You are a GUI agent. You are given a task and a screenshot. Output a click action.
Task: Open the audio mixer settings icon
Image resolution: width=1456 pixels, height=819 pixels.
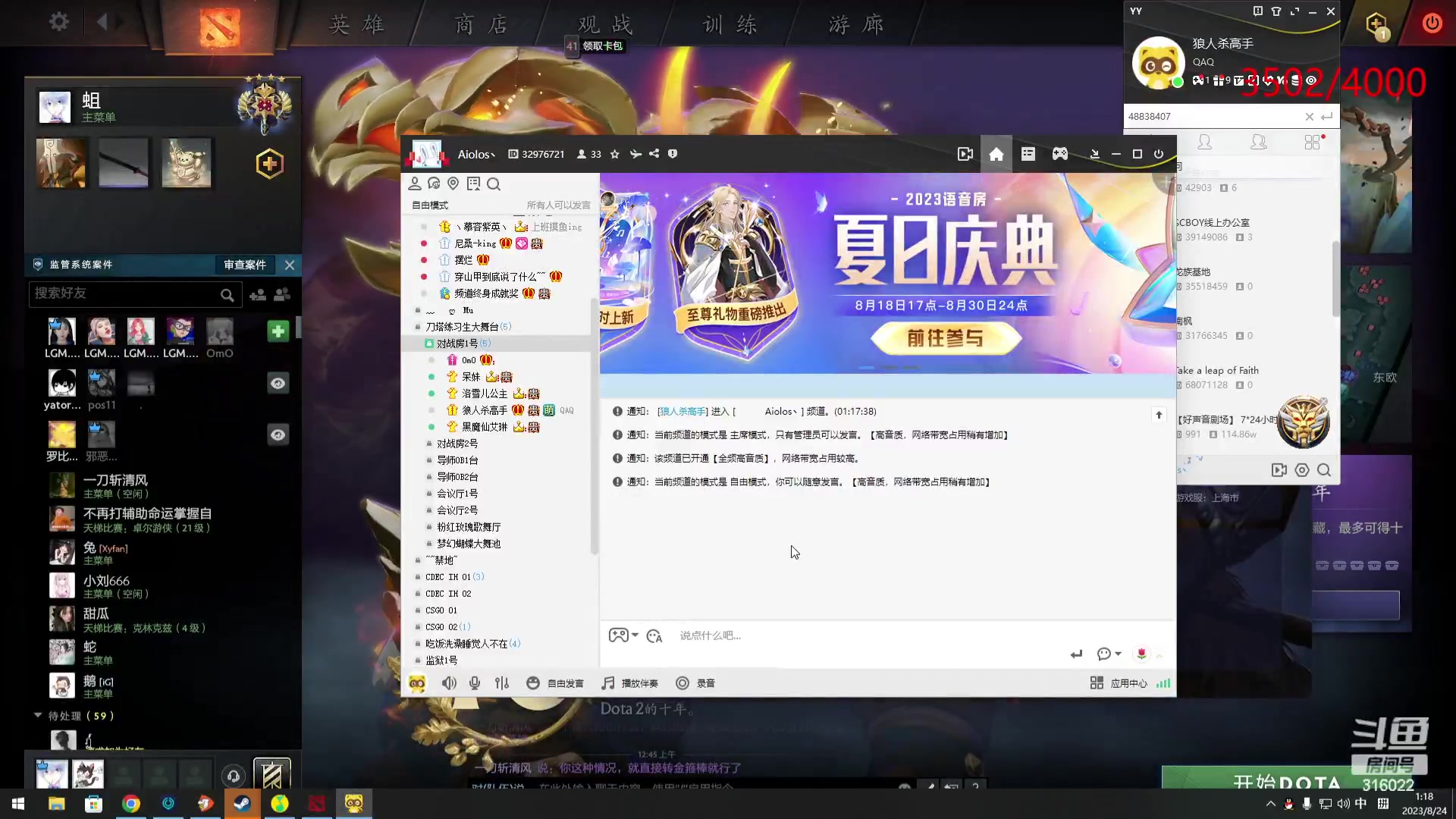502,683
